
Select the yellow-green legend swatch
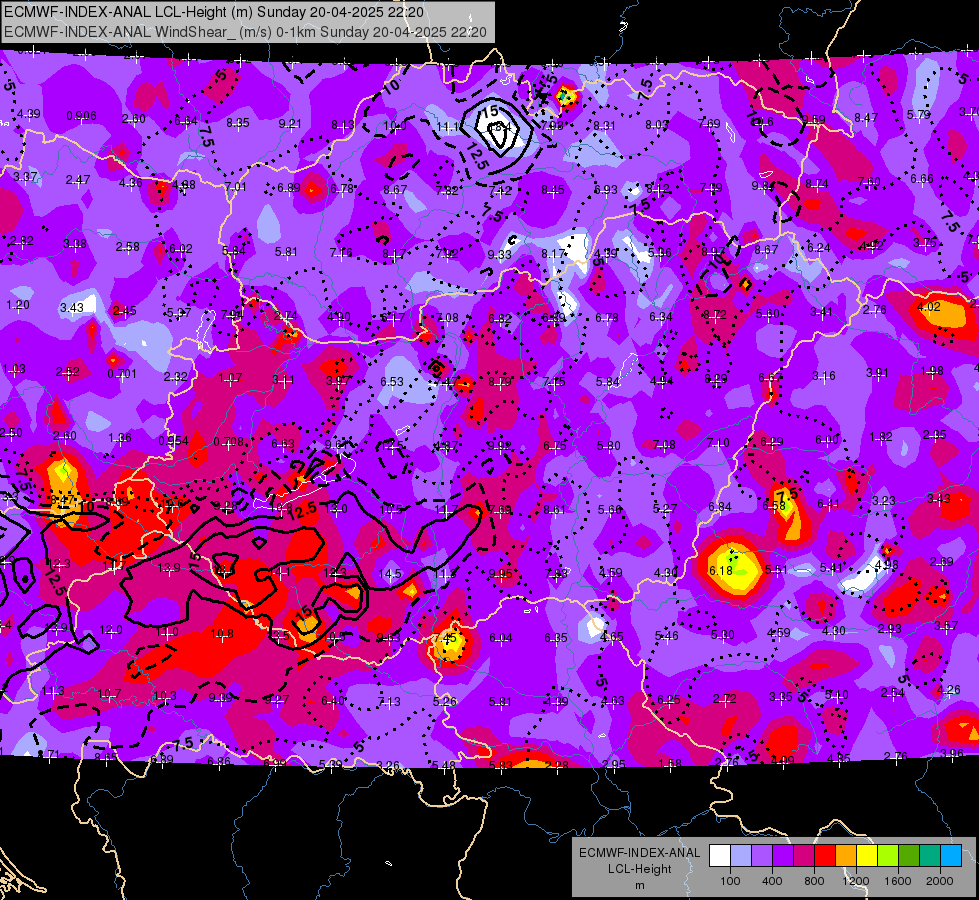(888, 856)
